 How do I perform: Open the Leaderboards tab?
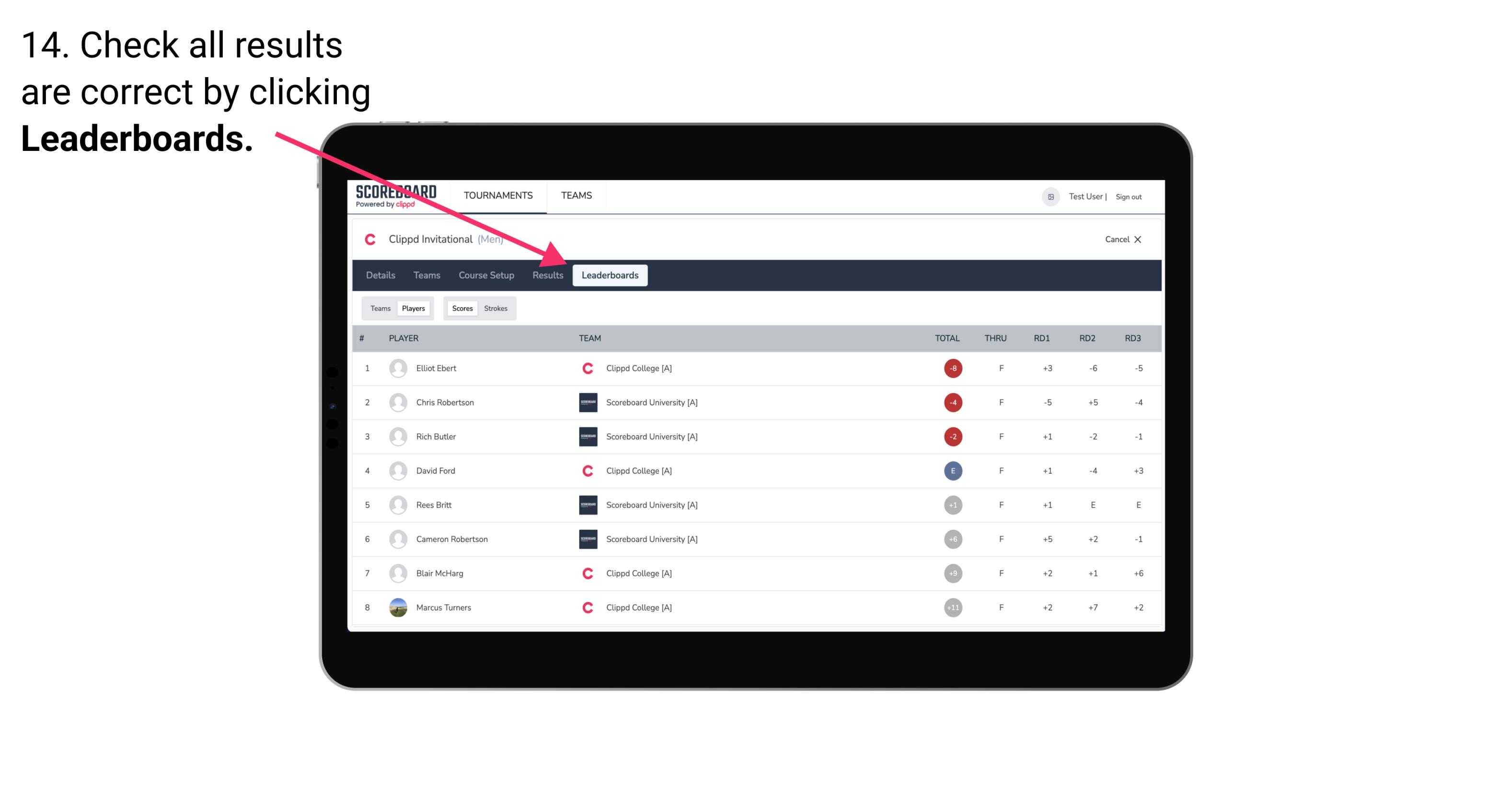pos(610,276)
